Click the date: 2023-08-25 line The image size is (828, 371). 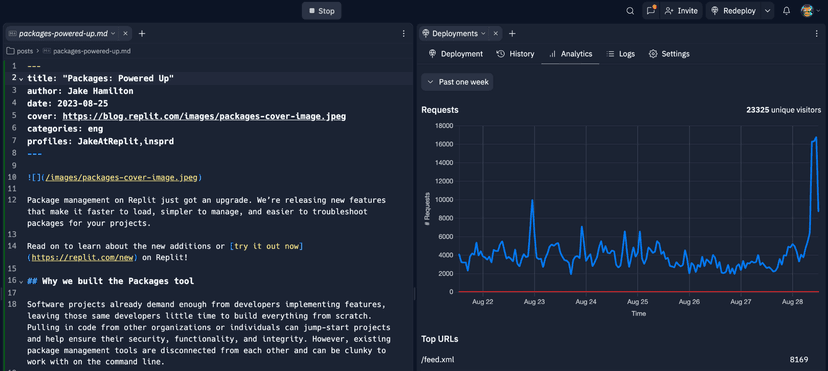[x=68, y=103]
